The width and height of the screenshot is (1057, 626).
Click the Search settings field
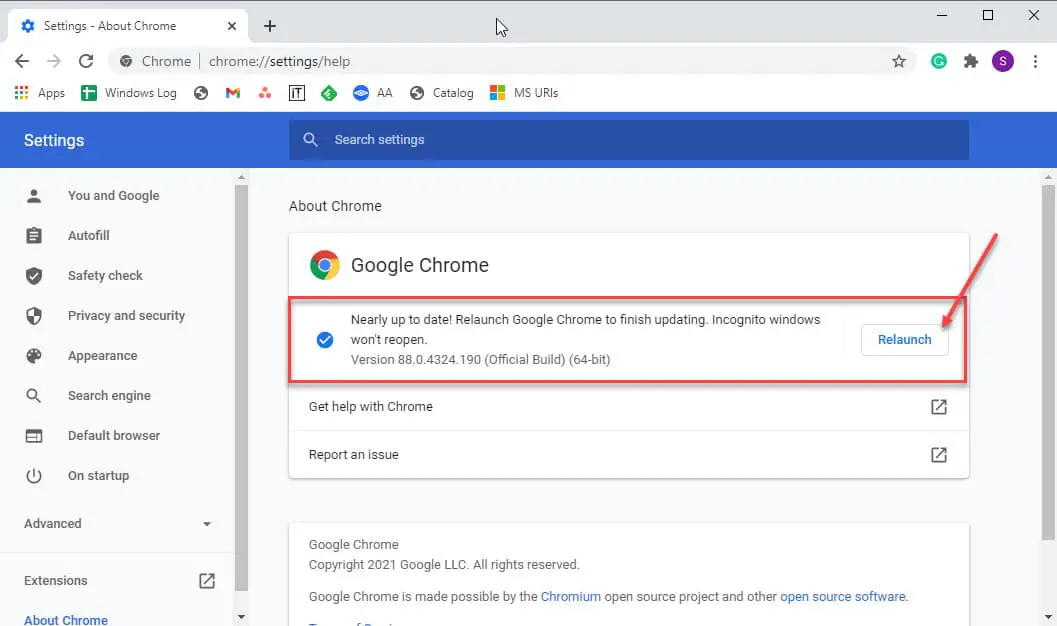pos(629,139)
